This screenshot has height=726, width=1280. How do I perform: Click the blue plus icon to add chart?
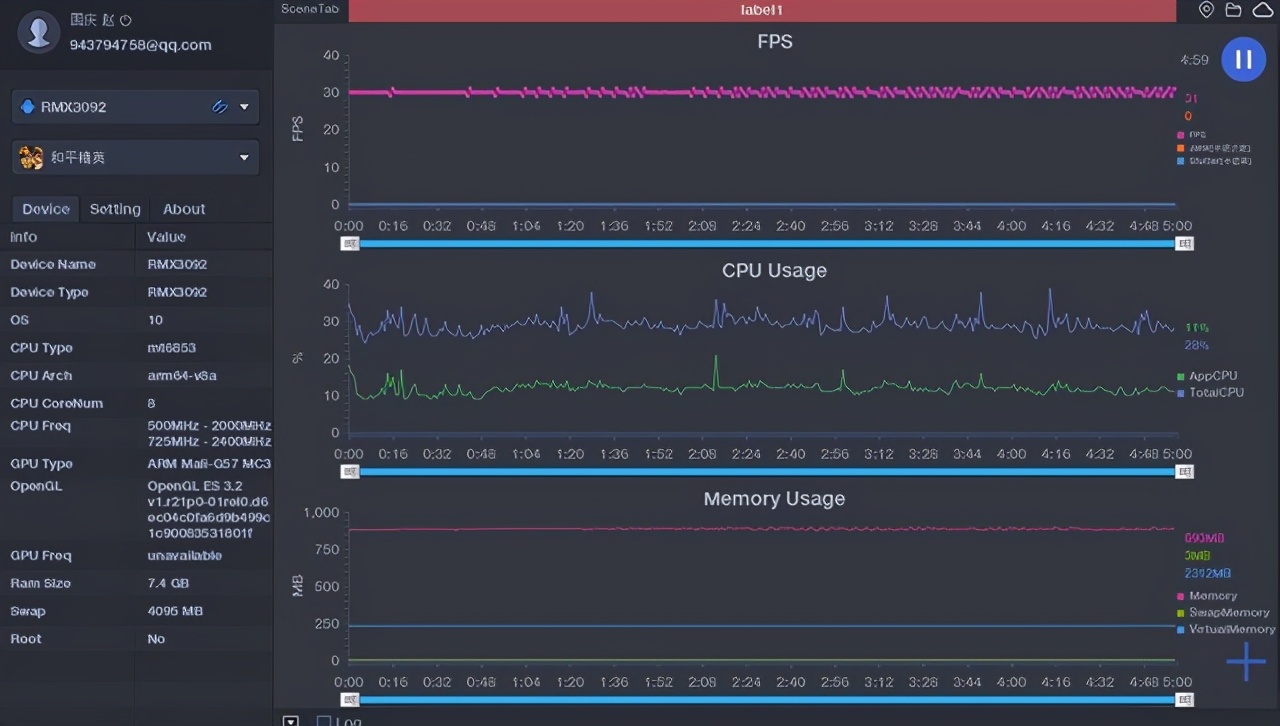click(1246, 662)
